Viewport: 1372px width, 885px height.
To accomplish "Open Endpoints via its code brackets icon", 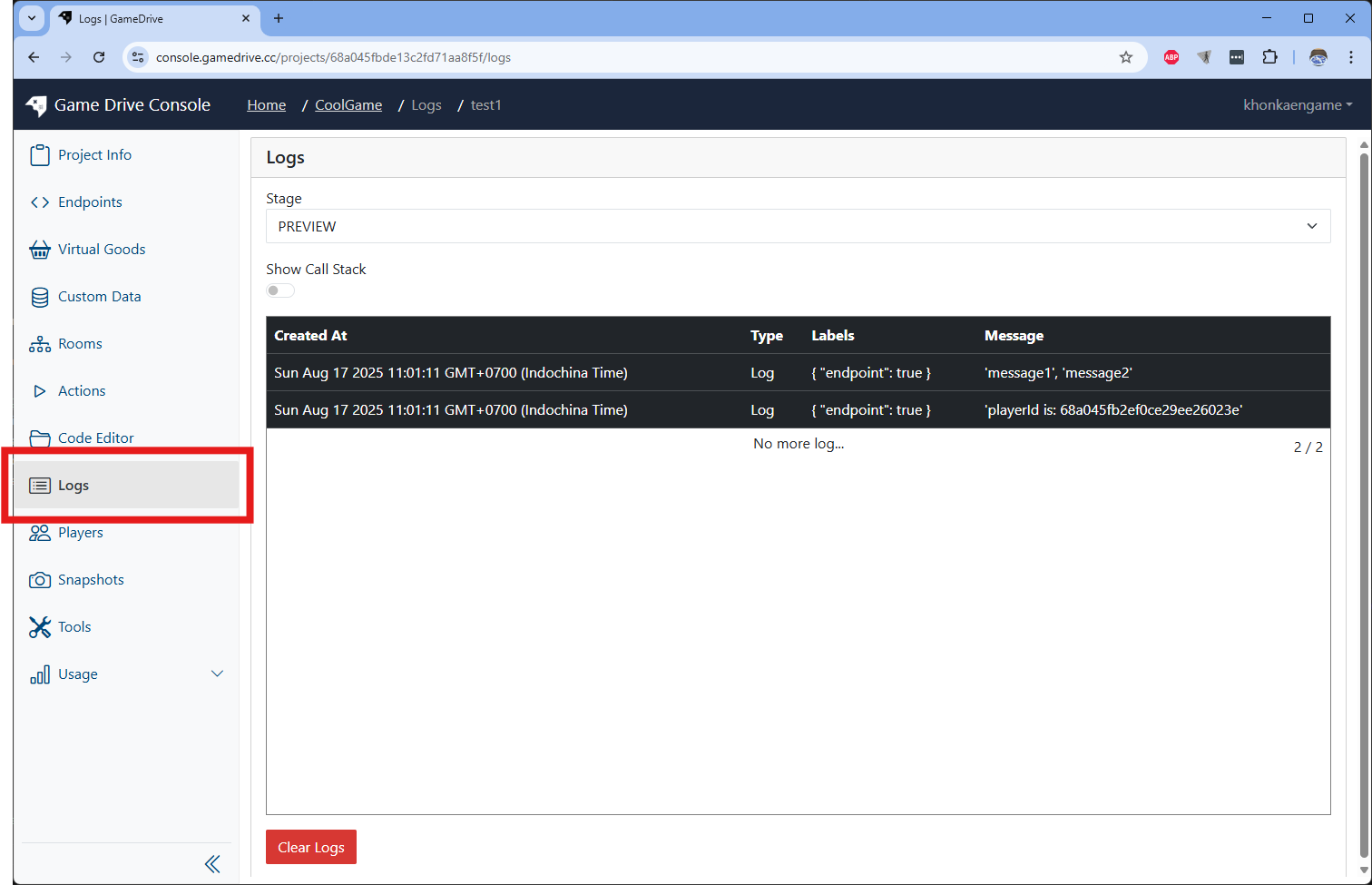I will [x=40, y=202].
